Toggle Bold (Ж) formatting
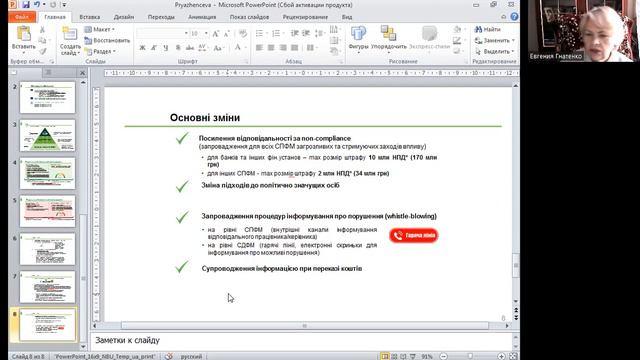The image size is (640, 360). pyautogui.click(x=142, y=48)
